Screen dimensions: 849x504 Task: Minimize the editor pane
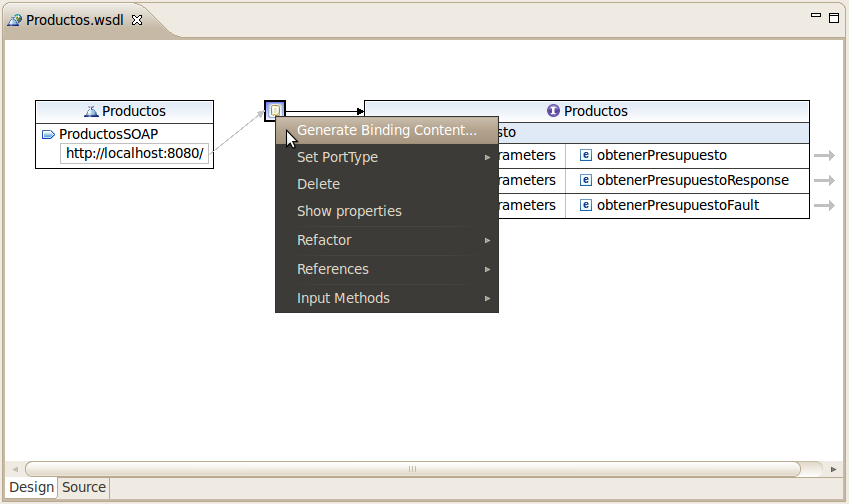click(816, 16)
